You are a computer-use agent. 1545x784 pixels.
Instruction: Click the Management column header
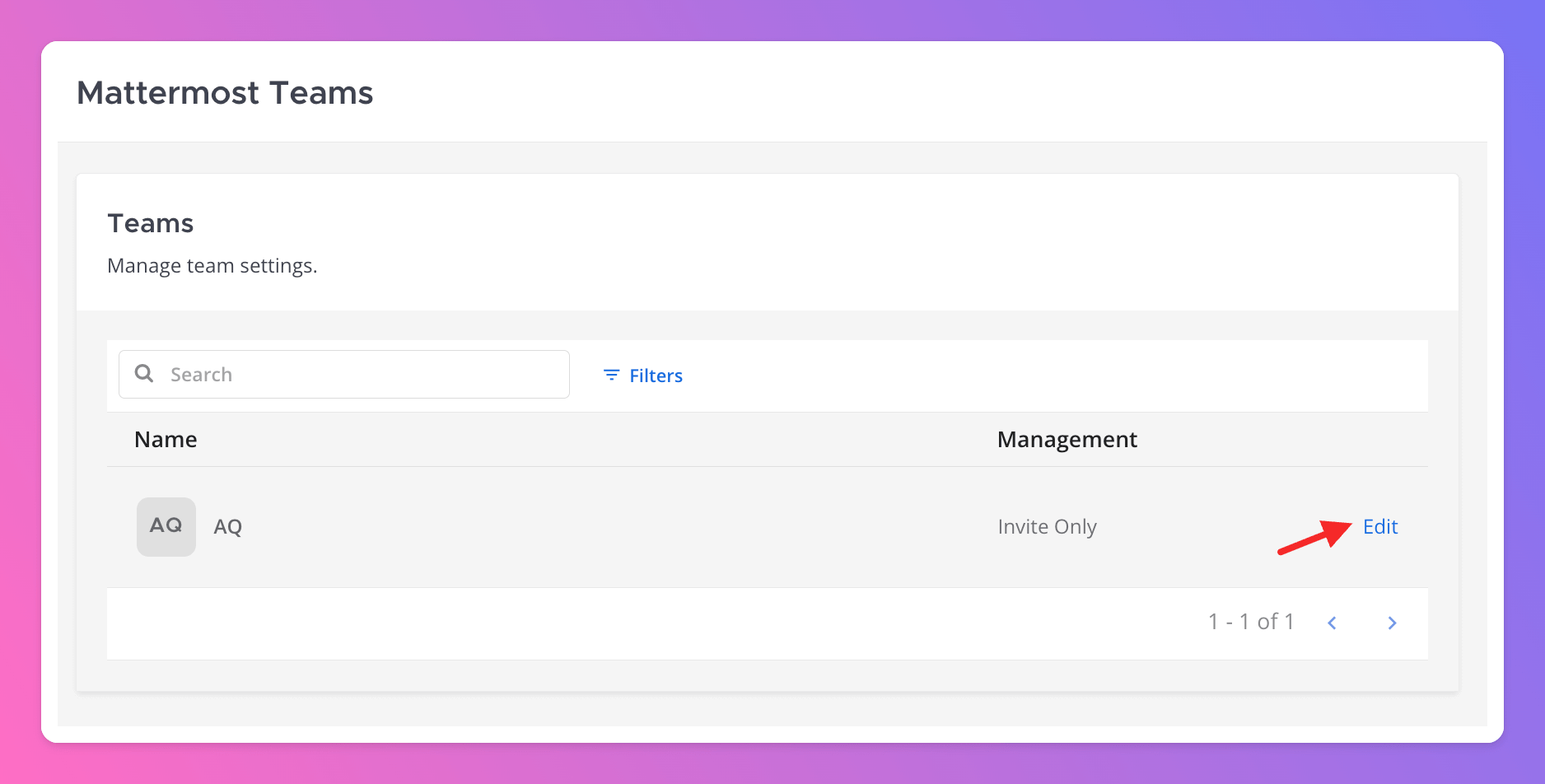click(x=1067, y=440)
